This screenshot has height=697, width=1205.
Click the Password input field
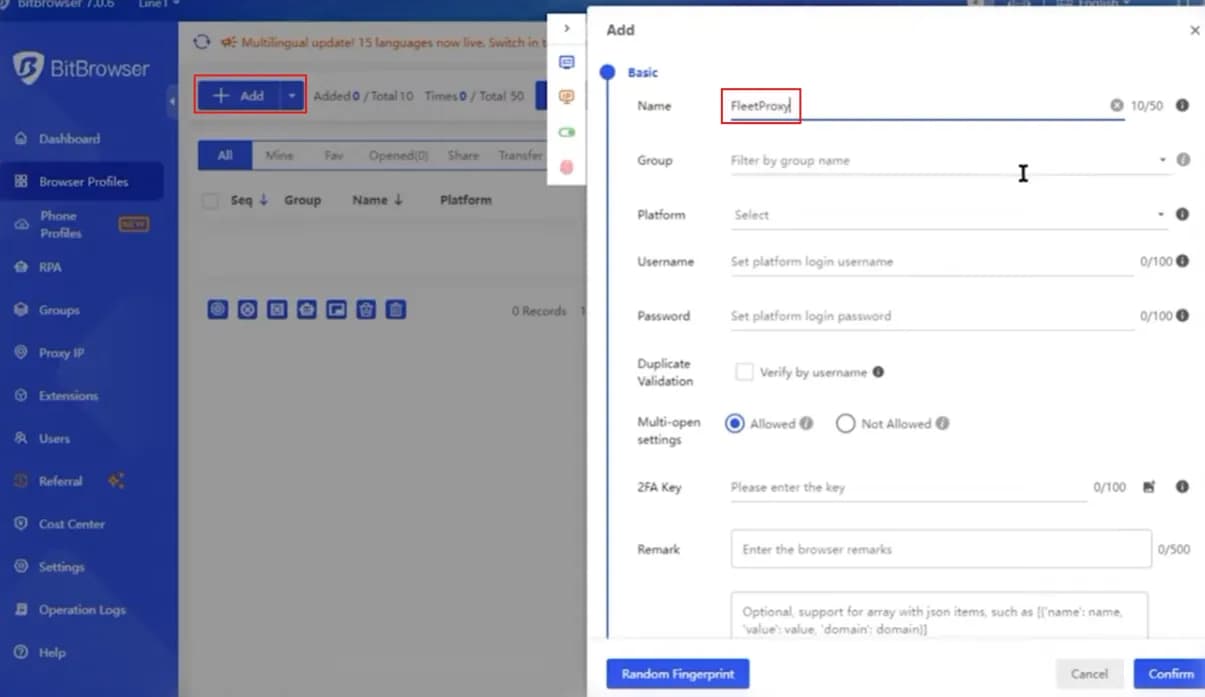point(930,316)
